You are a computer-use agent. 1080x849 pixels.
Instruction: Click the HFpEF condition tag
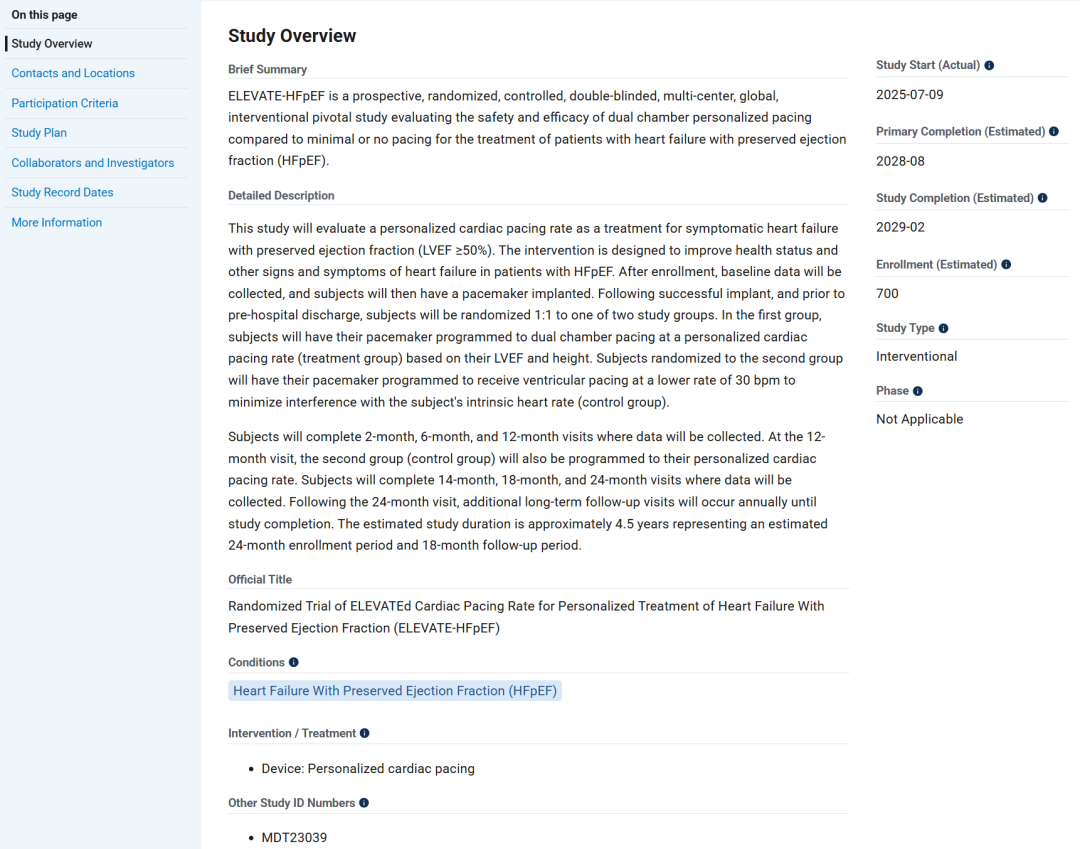click(x=395, y=691)
